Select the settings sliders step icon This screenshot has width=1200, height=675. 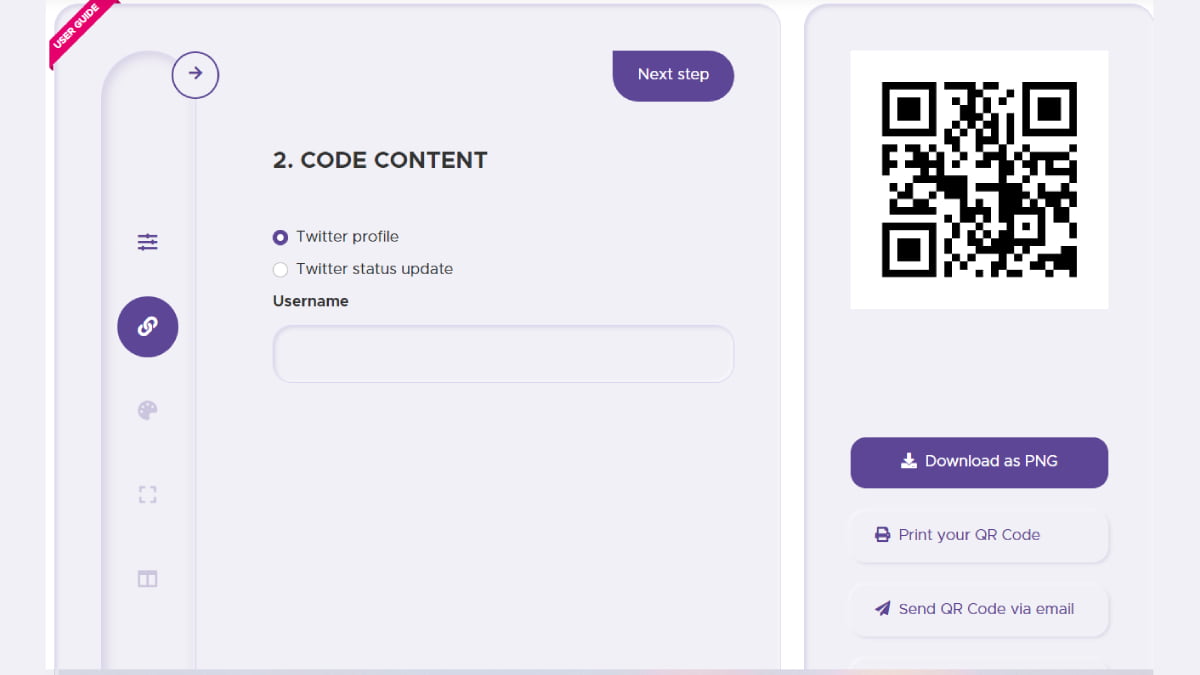point(147,241)
